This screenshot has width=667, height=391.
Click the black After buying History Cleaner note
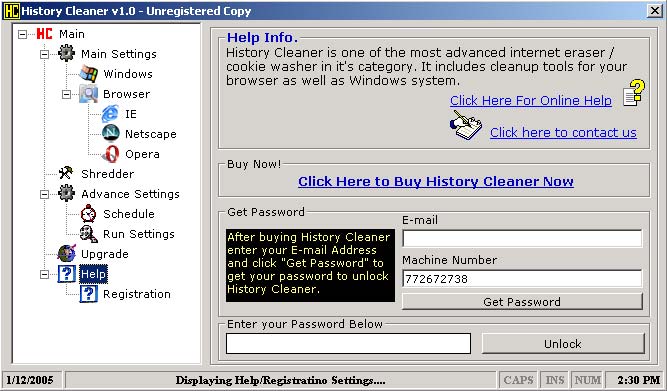(310, 265)
